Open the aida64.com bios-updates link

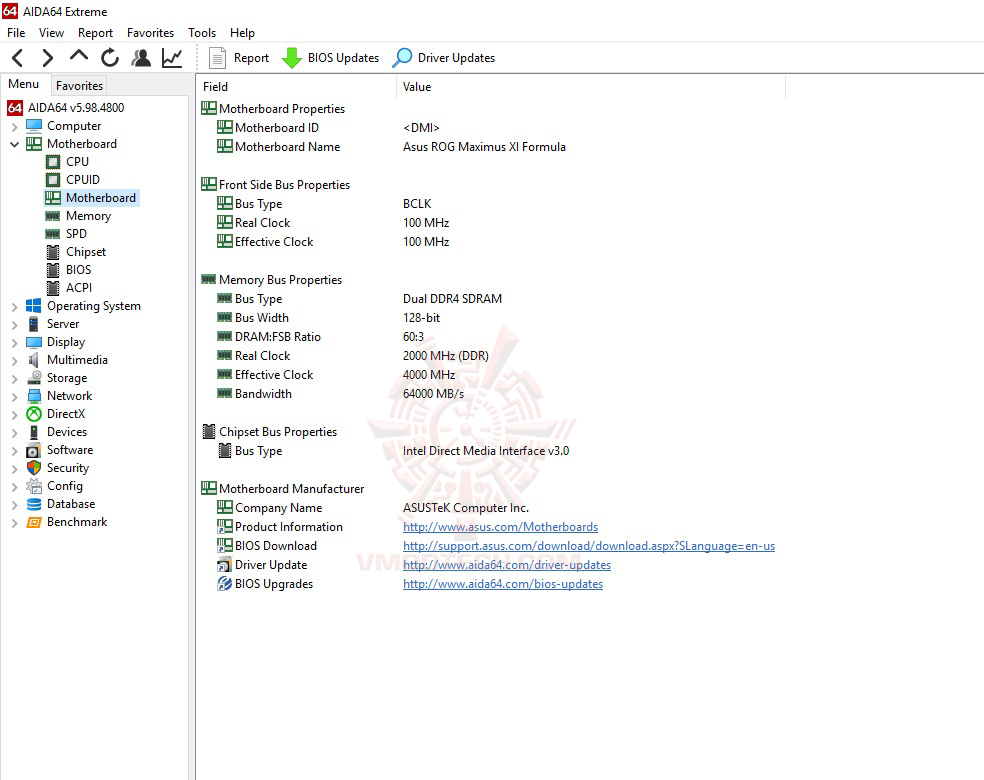click(x=503, y=584)
